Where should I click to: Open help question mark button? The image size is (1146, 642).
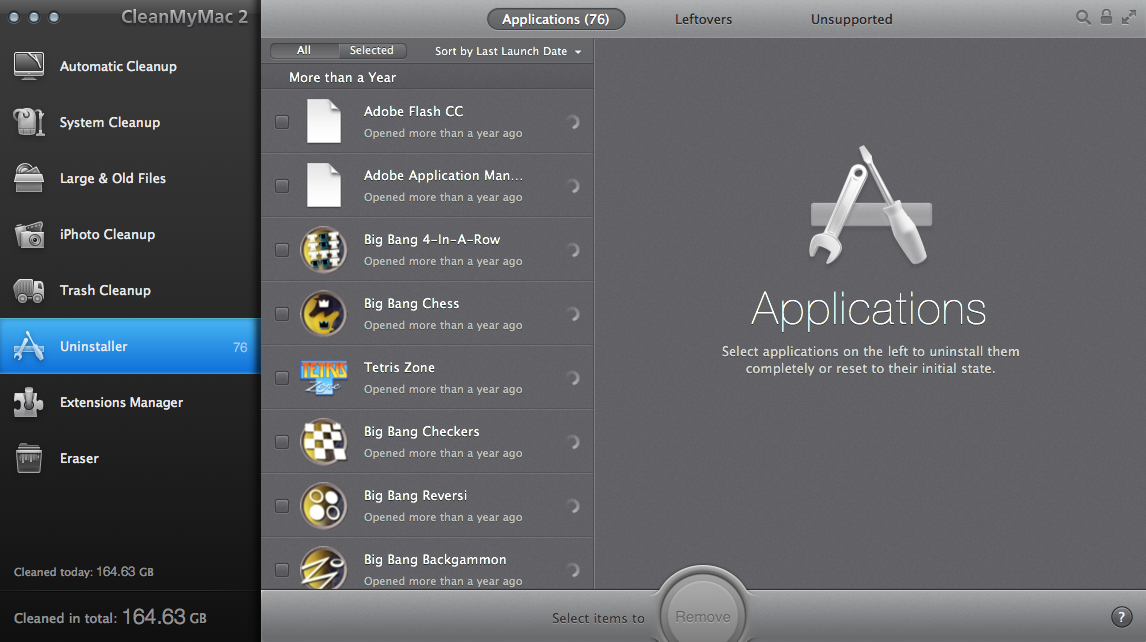[x=1121, y=617]
